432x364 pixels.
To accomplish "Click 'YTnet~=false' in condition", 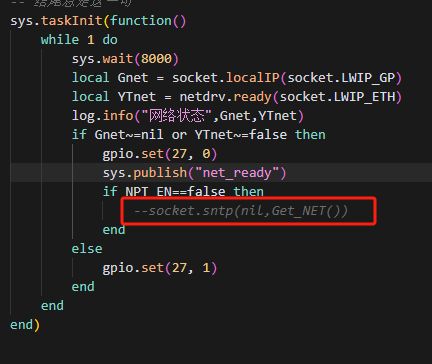I will pyautogui.click(x=241, y=135).
